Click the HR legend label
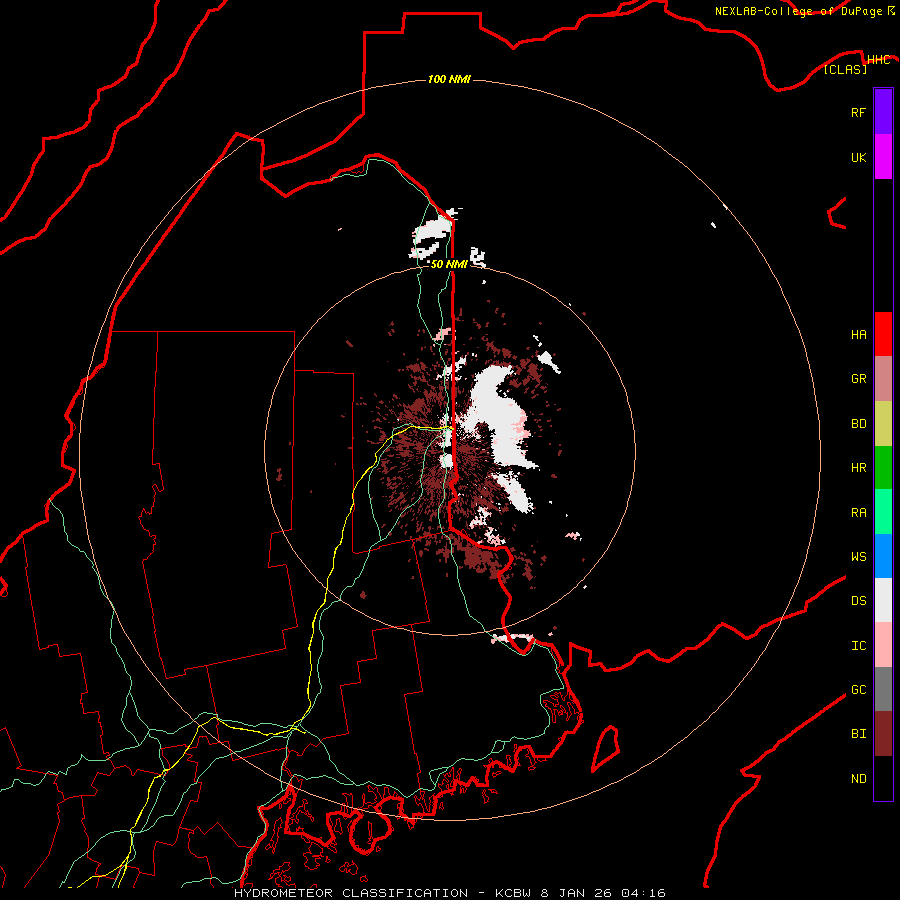The height and width of the screenshot is (900, 900). 858,468
